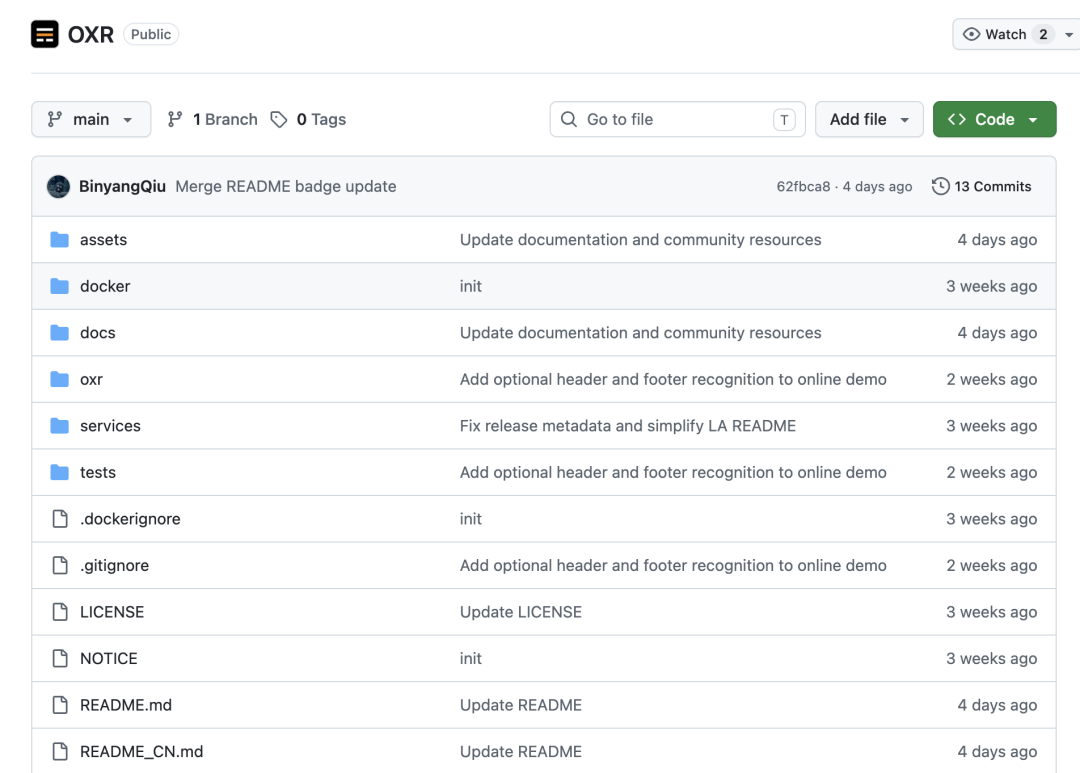Open the oxr folder name
This screenshot has width=1080, height=773.
pos(91,379)
